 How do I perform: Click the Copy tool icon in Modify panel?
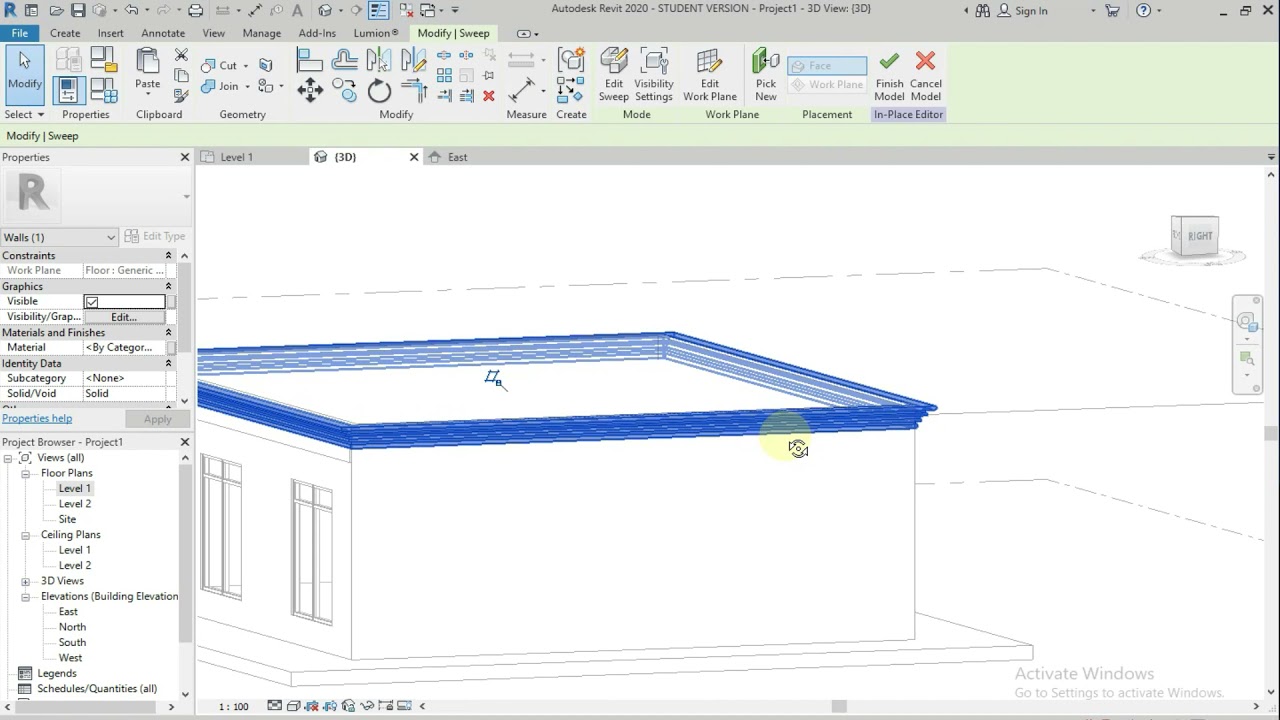pos(345,92)
